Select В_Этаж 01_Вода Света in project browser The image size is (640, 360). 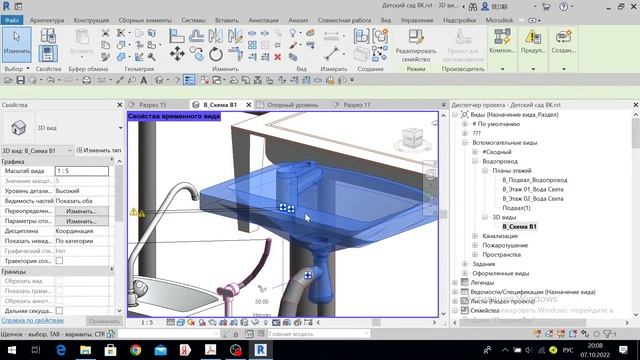click(532, 189)
